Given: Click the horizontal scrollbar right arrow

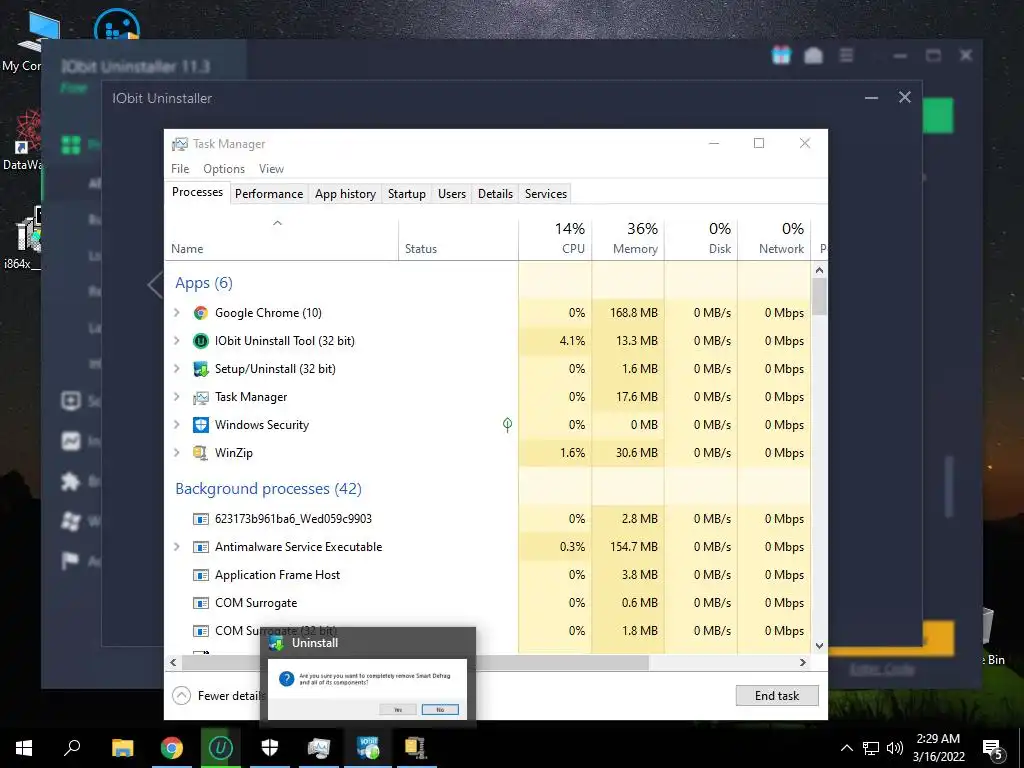Looking at the screenshot, I should click(803, 663).
